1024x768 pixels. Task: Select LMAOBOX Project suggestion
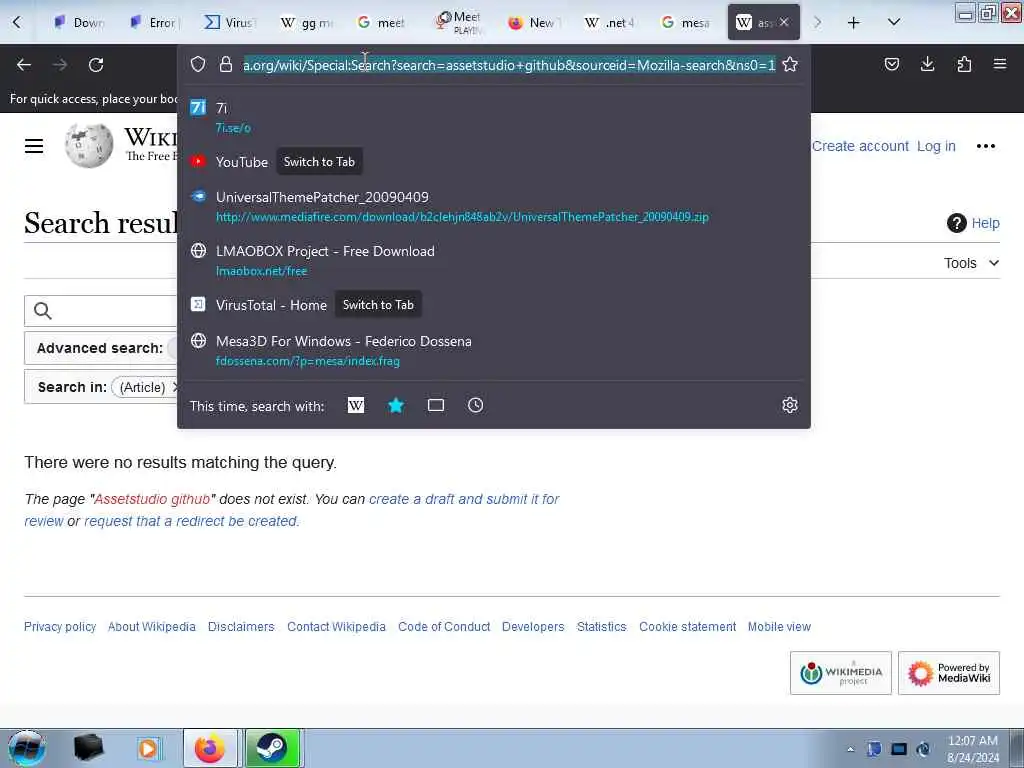point(494,261)
